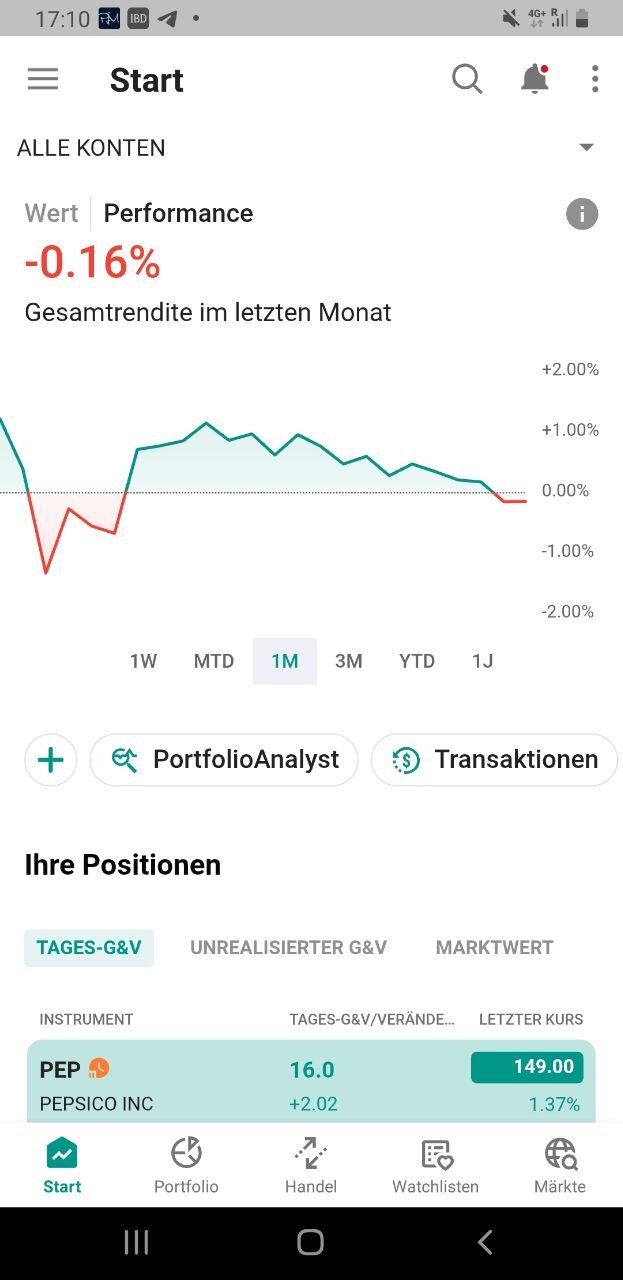Select the 1W time range
The width and height of the screenshot is (623, 1280).
pos(144,661)
